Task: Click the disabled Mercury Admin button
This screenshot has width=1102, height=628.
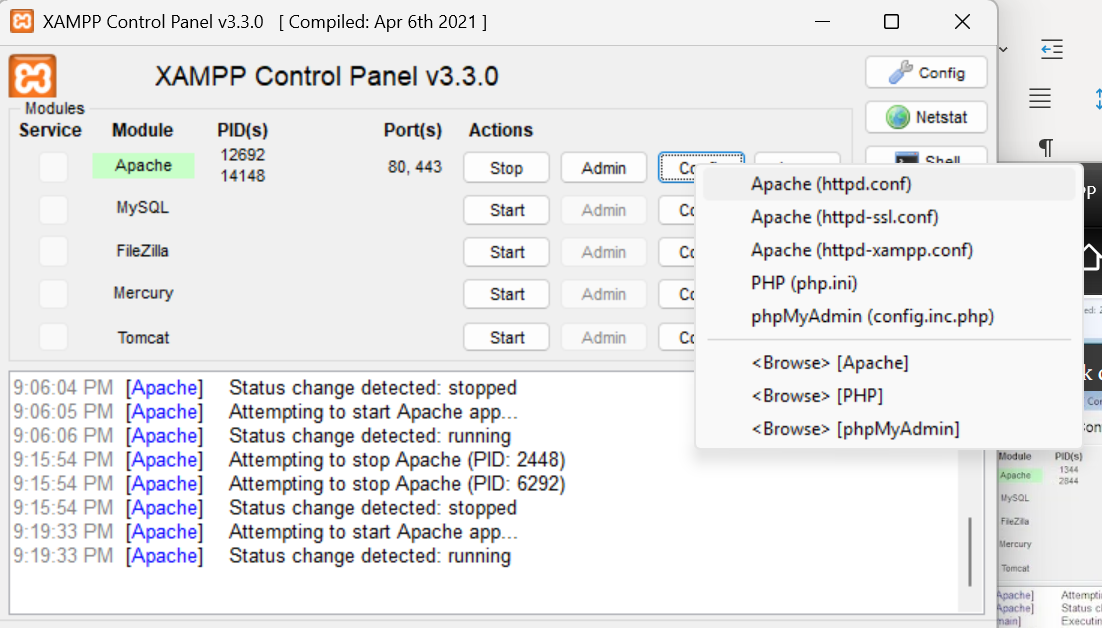Action: tap(603, 294)
